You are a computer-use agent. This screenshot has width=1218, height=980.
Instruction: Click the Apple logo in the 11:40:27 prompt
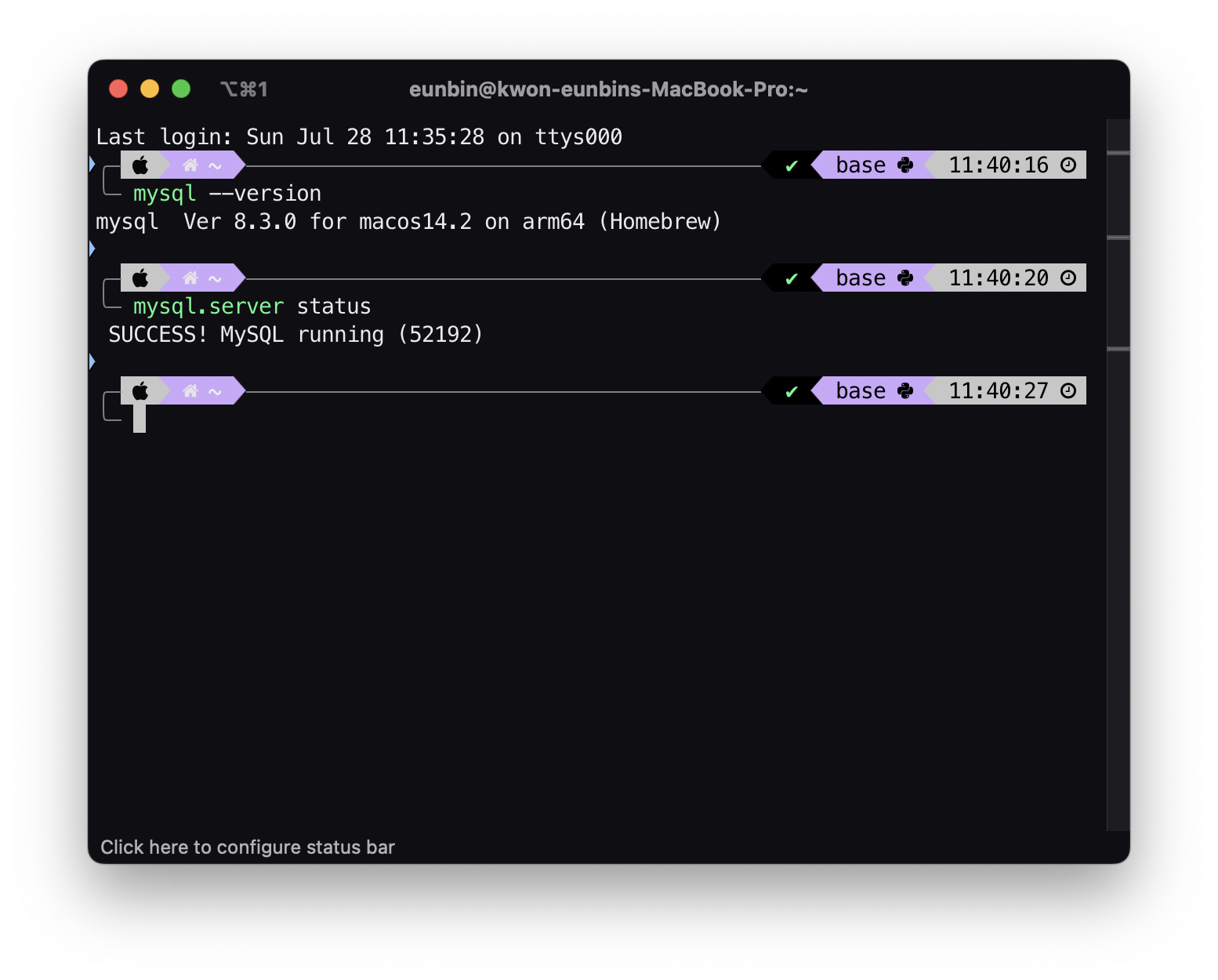[140, 391]
